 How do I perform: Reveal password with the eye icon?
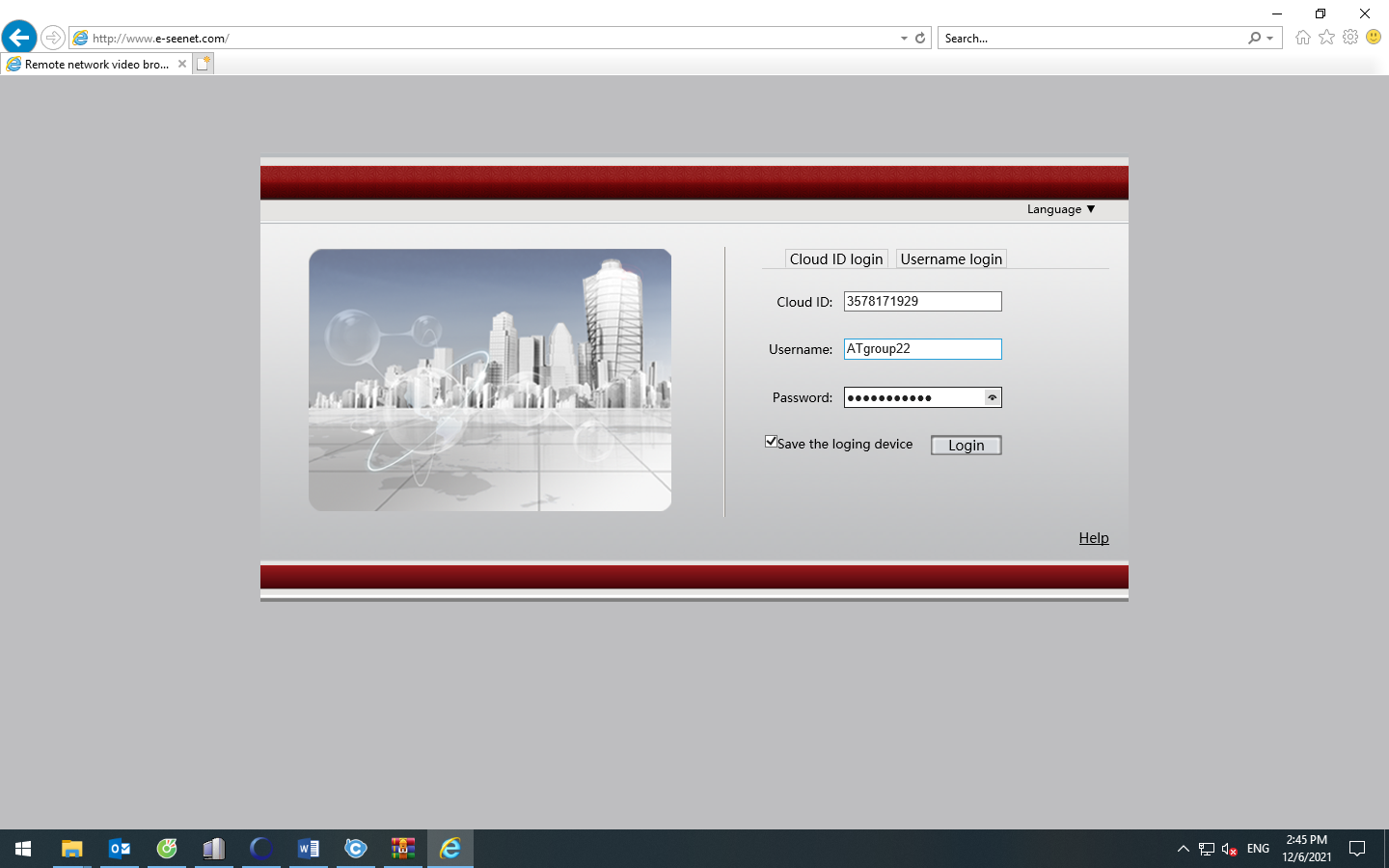[992, 397]
